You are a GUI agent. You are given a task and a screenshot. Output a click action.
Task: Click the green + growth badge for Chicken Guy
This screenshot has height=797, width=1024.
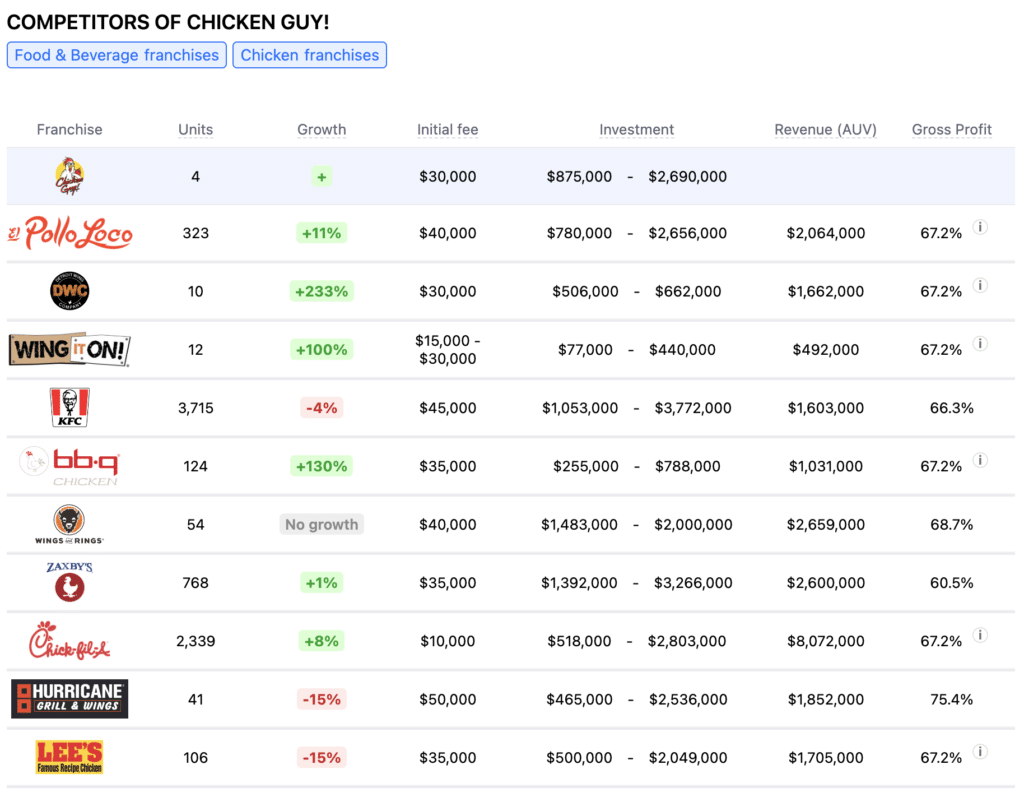(x=321, y=176)
